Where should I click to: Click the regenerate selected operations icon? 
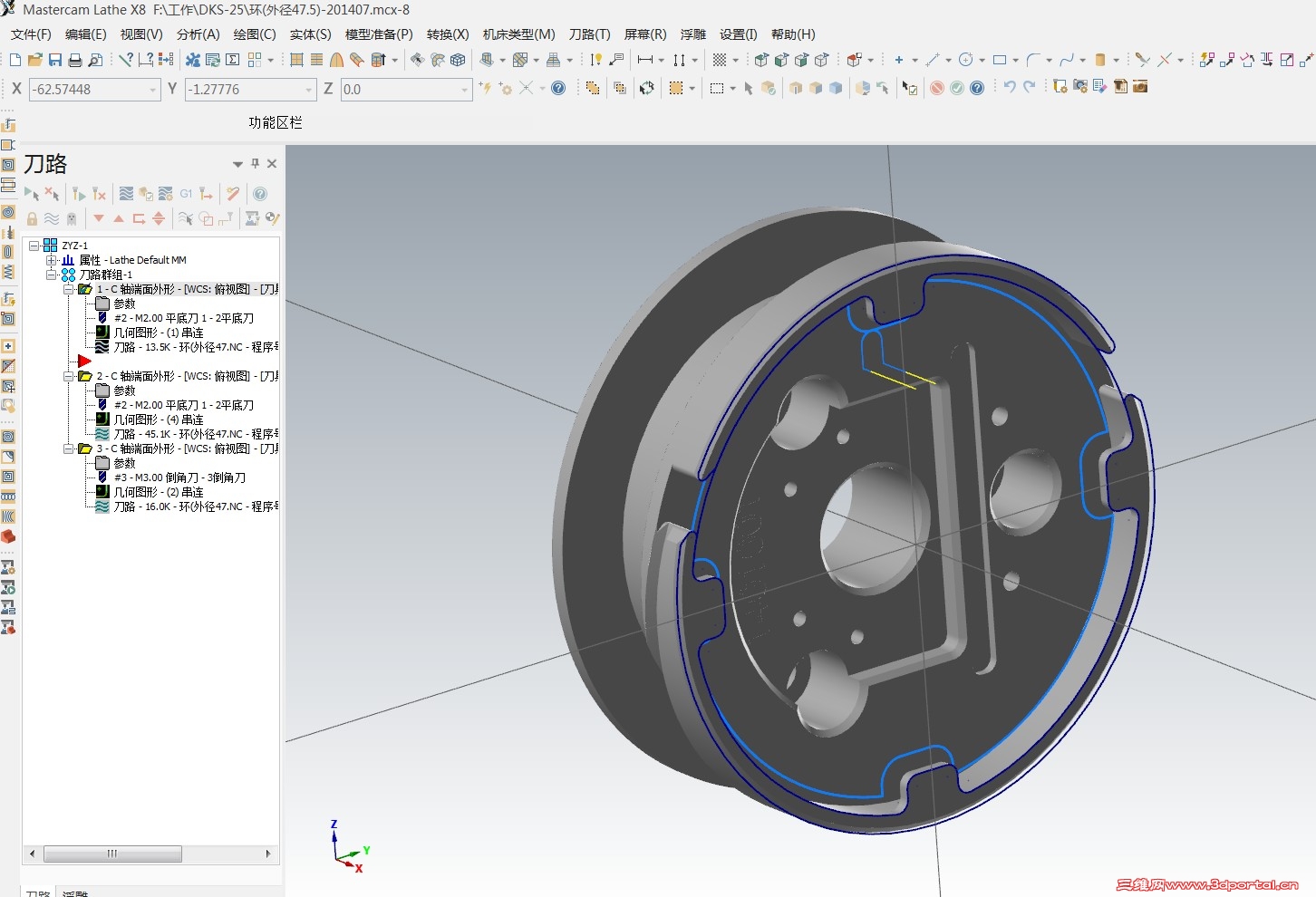pyautogui.click(x=79, y=194)
